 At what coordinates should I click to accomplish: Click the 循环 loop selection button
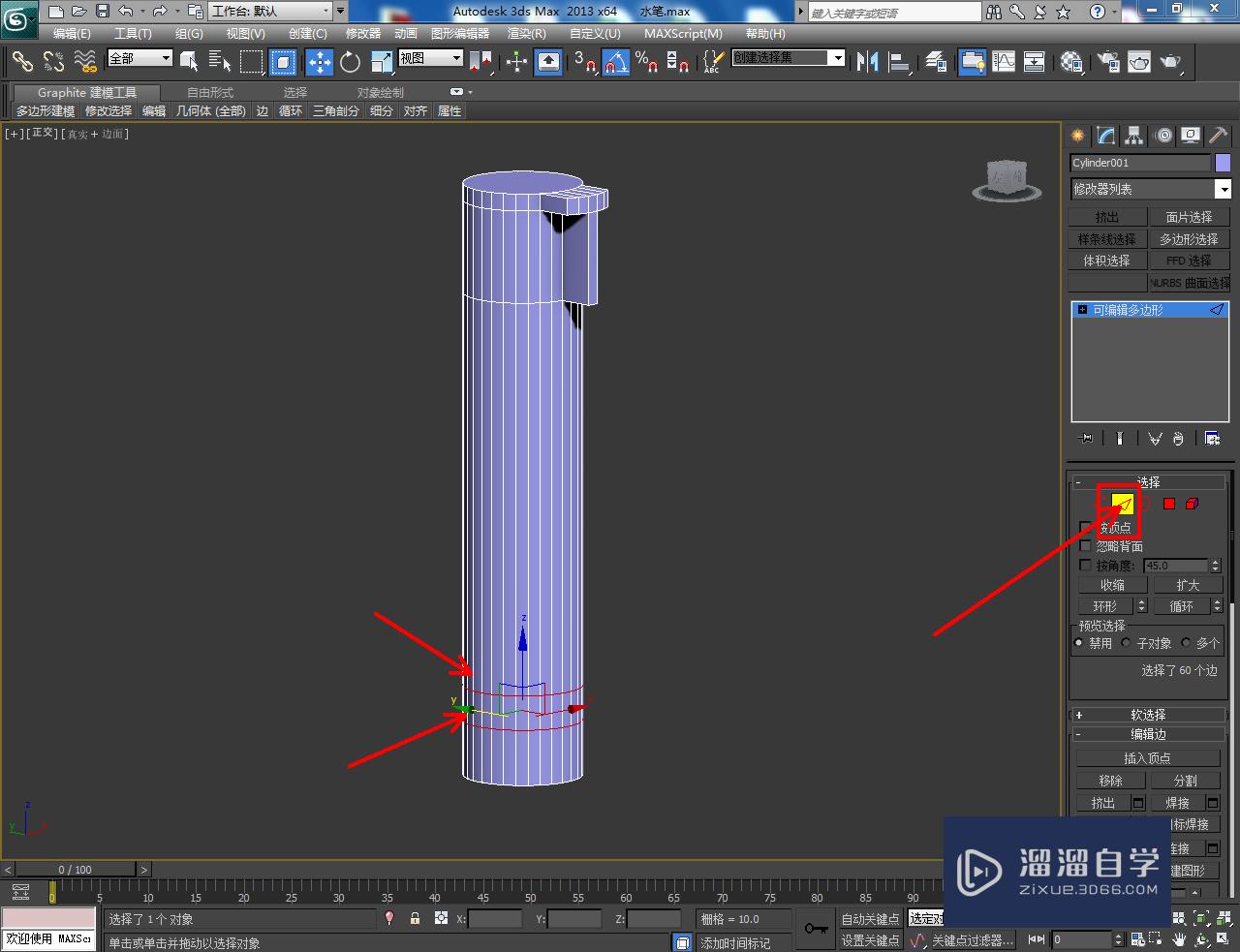[x=1181, y=606]
